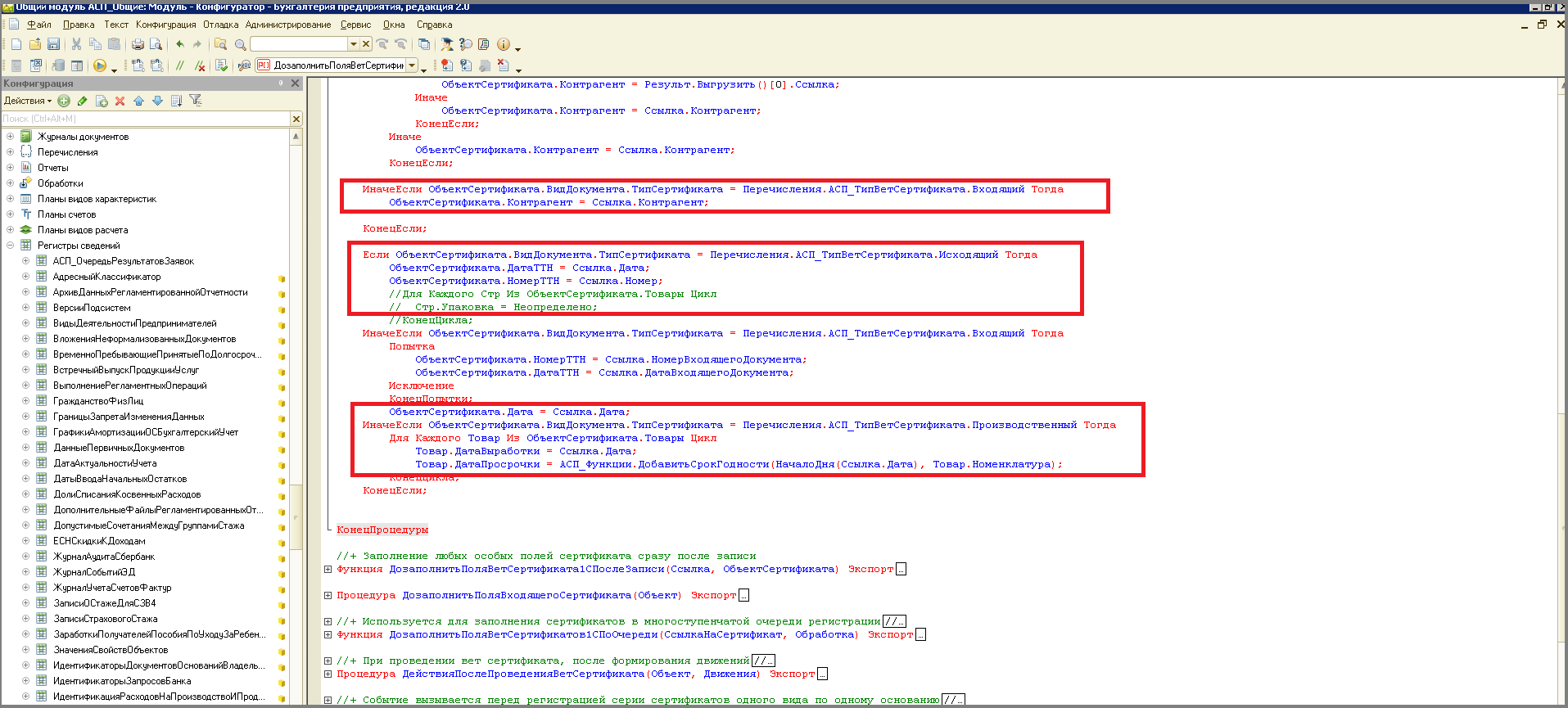Screen dimensions: 1568x708
Task: Click the filter by subsystems funnel icon
Action: point(196,101)
